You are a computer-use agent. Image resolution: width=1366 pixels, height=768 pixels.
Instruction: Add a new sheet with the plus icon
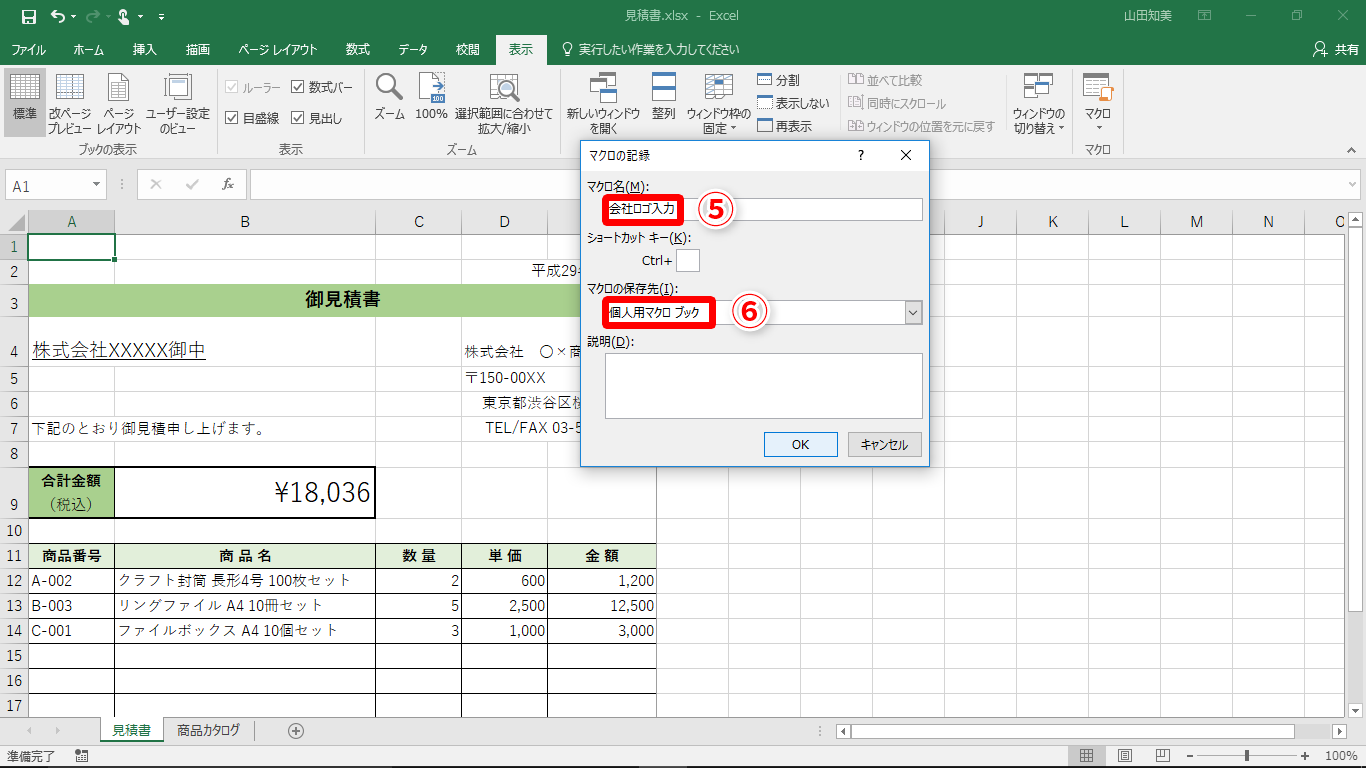(x=296, y=731)
